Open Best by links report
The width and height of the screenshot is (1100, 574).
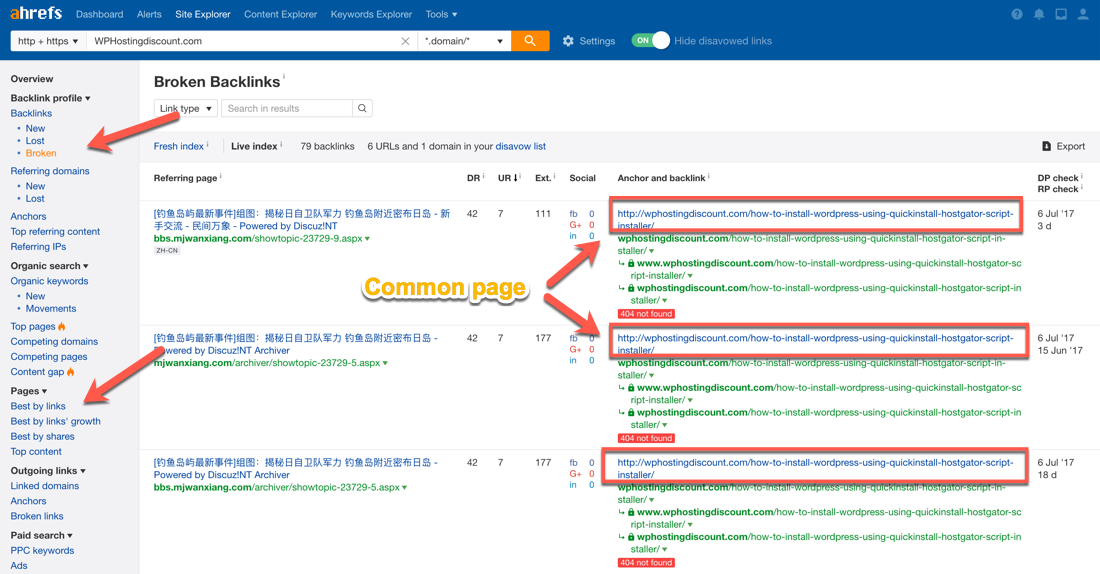coord(38,406)
